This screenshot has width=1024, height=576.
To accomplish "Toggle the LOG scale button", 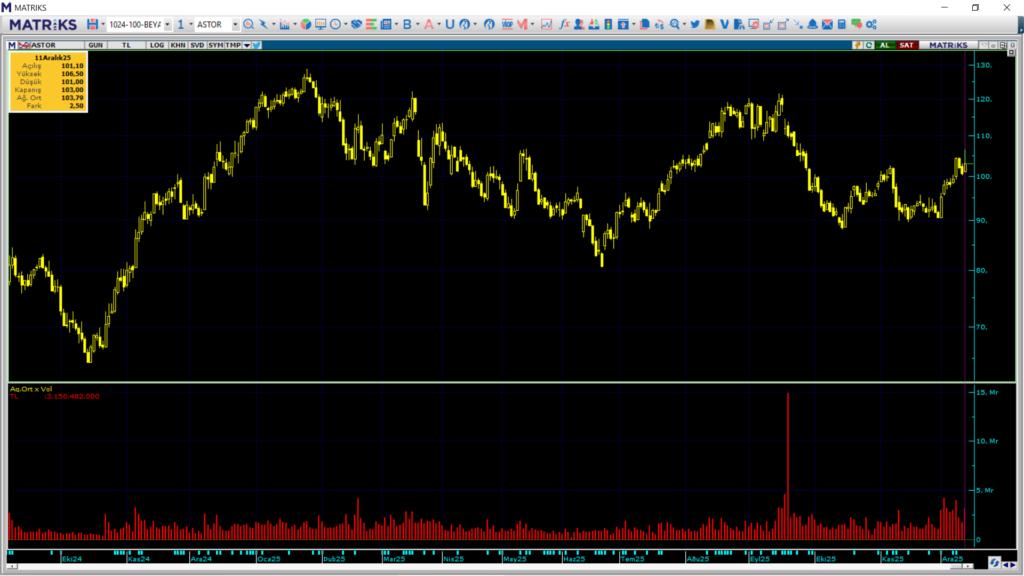I will (157, 45).
